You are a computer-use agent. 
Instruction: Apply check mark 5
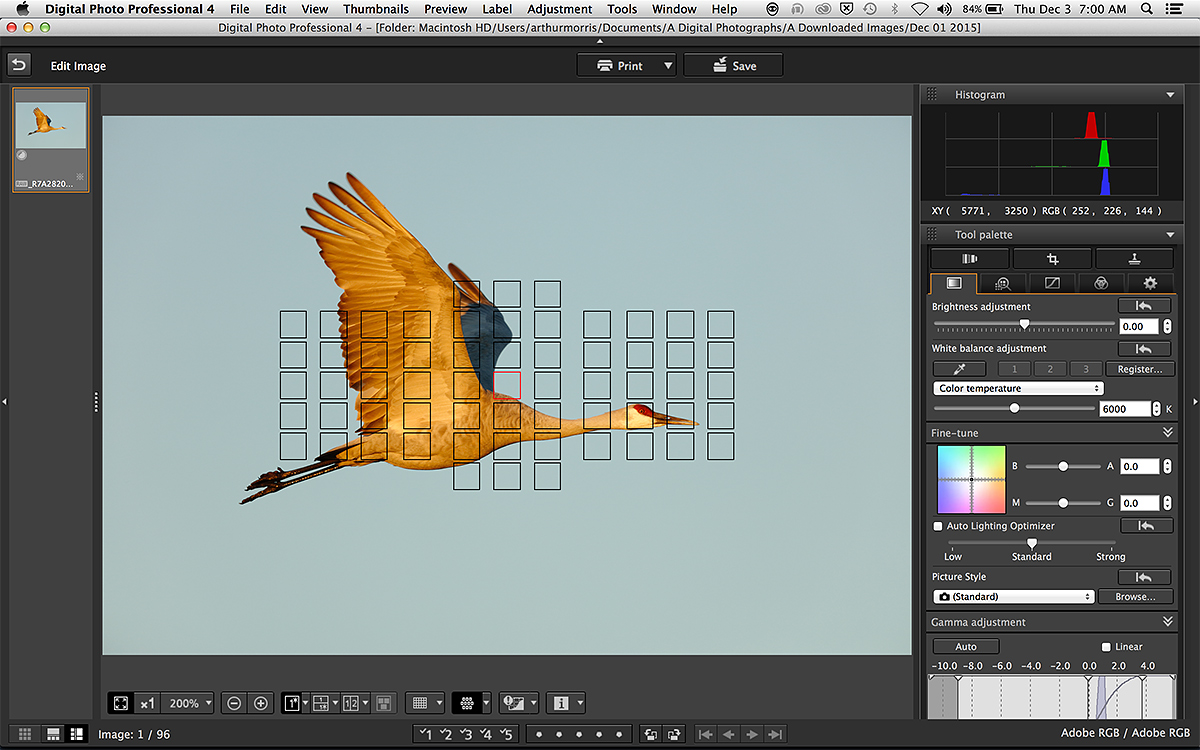[508, 734]
